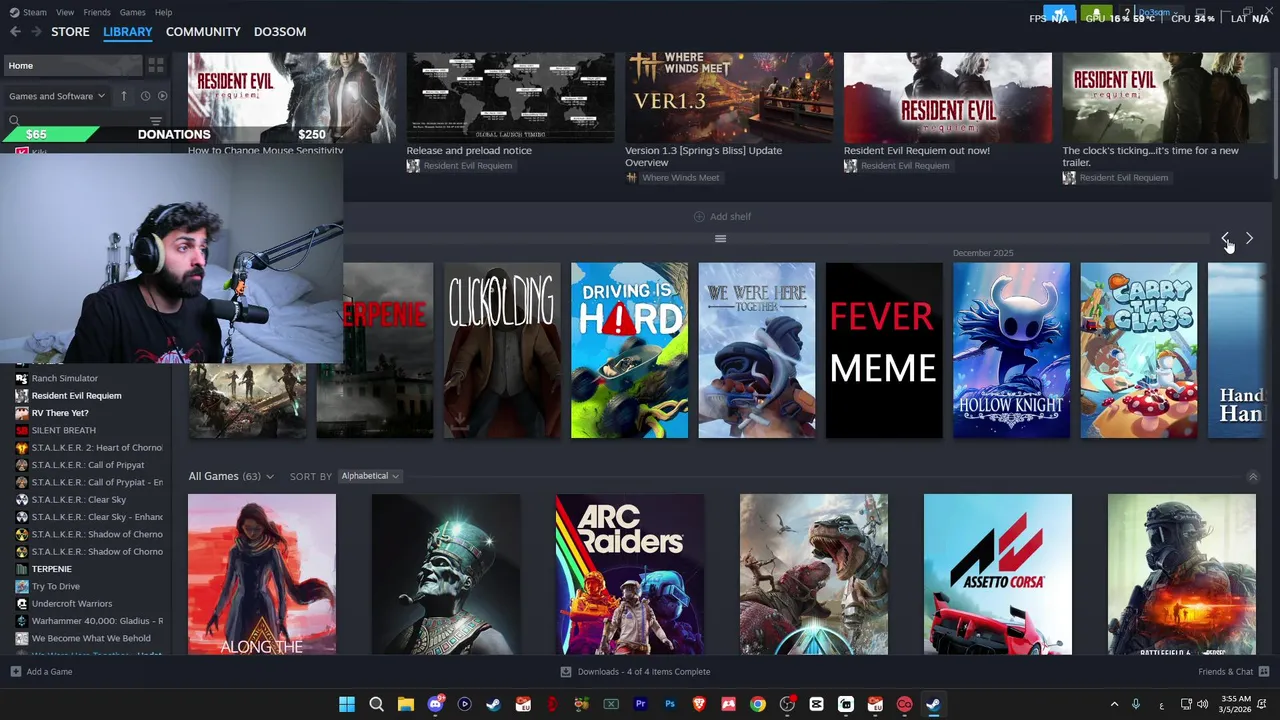Screen dimensions: 1280x720
Task: Toggle recent activity clock filter
Action: (x=145, y=96)
